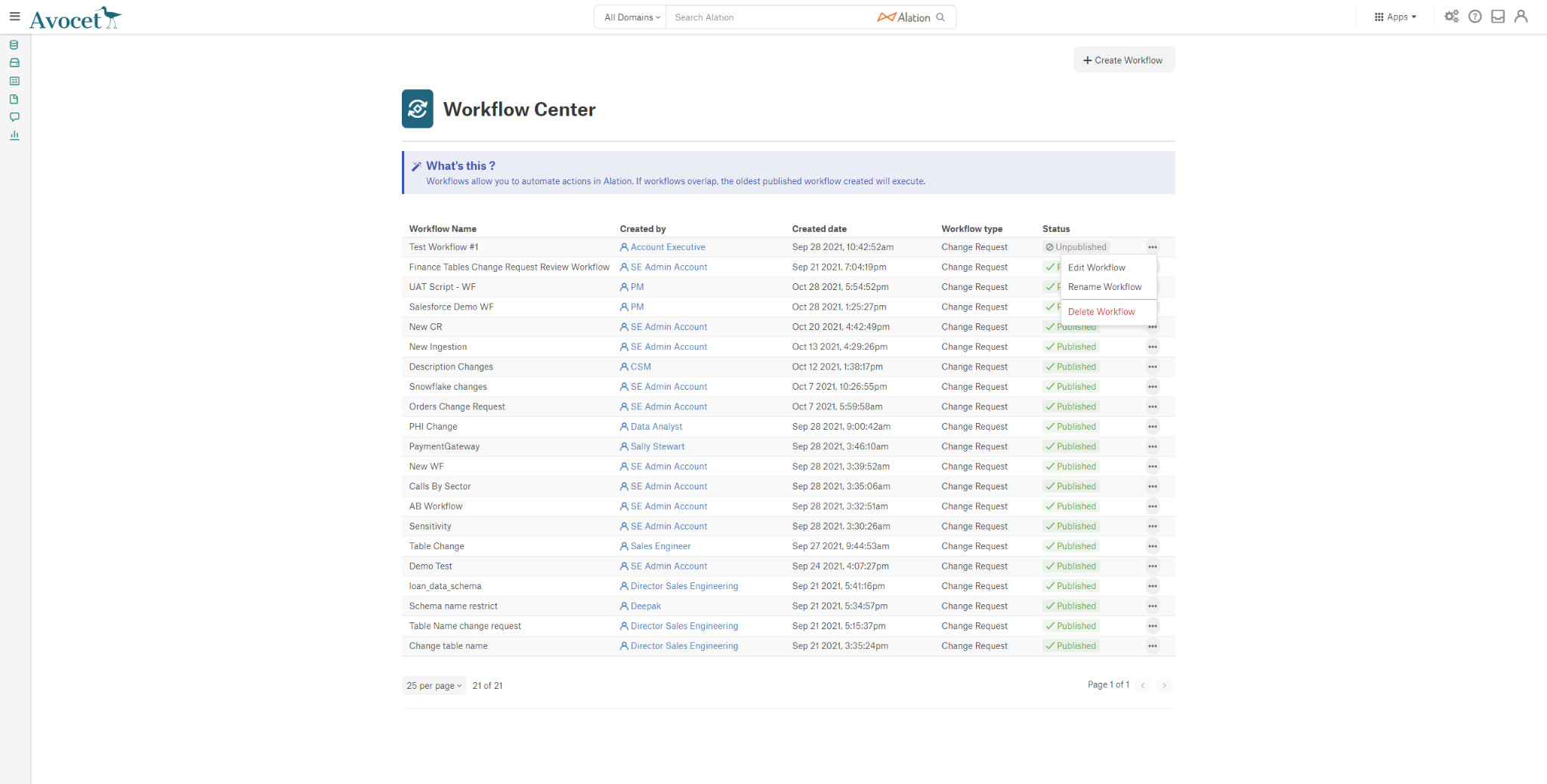This screenshot has height=784, width=1547.
Task: Expand the All Domains dropdown
Action: pos(631,17)
